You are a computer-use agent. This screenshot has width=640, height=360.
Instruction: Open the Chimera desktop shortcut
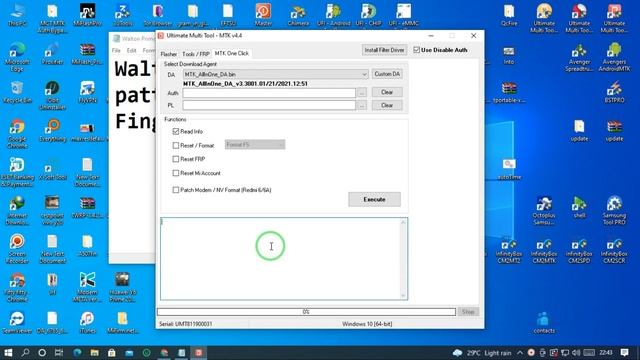click(x=298, y=15)
